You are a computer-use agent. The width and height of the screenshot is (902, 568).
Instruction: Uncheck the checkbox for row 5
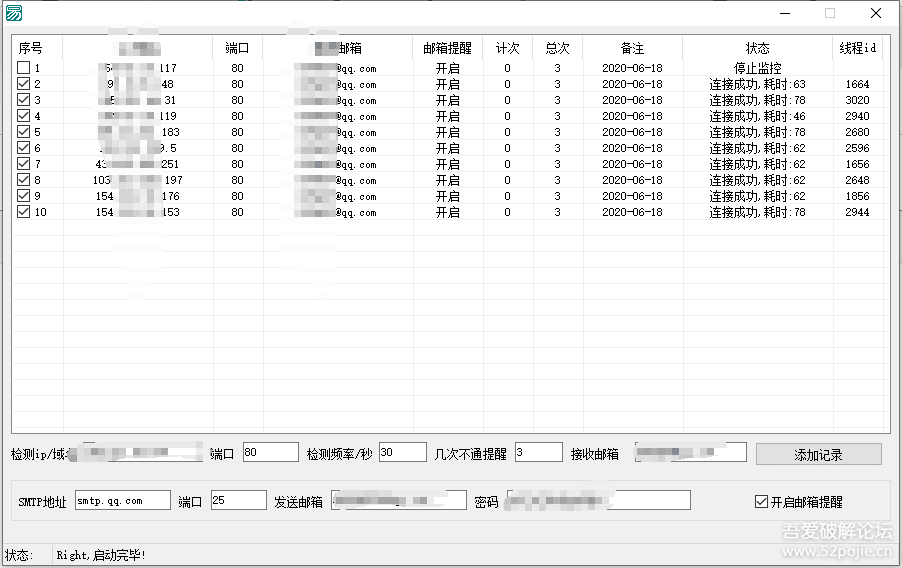[23, 132]
